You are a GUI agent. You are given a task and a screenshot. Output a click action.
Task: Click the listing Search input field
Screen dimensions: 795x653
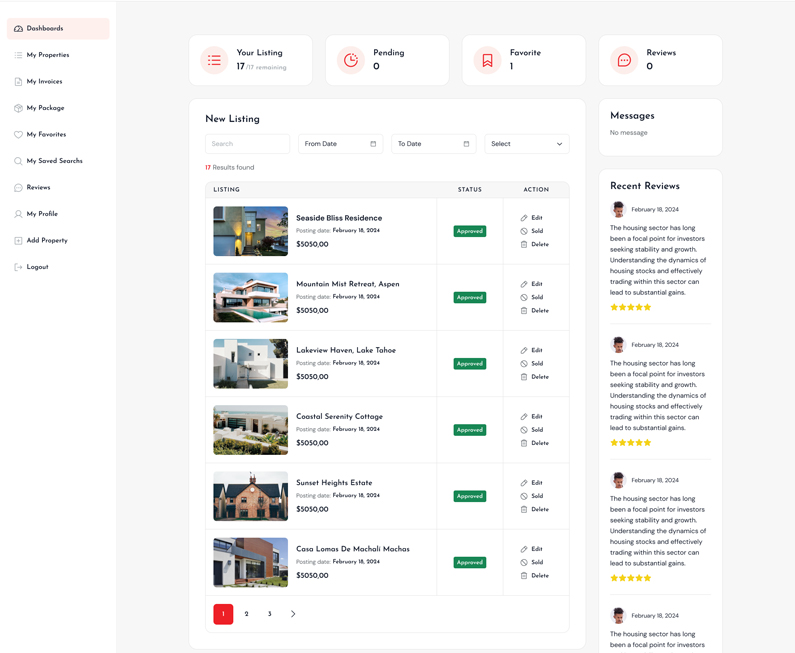[247, 144]
